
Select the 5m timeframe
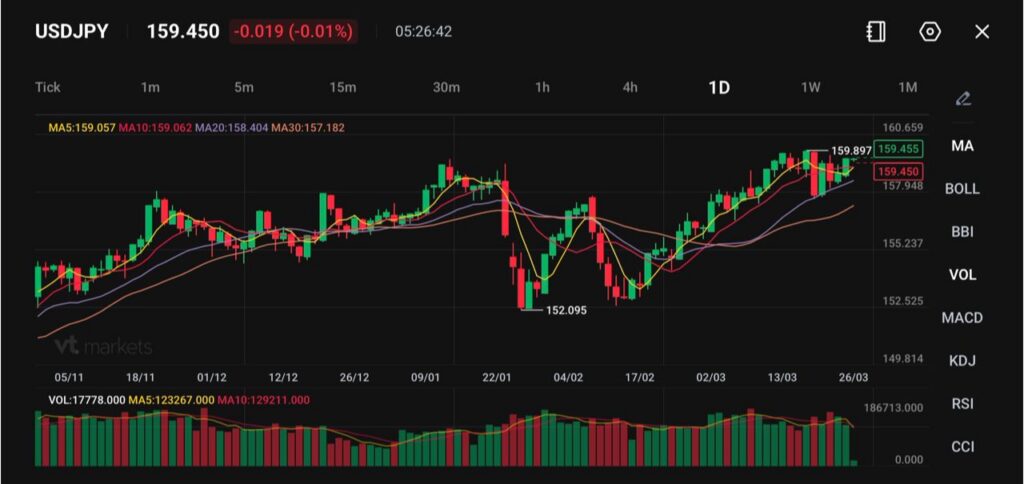[244, 87]
